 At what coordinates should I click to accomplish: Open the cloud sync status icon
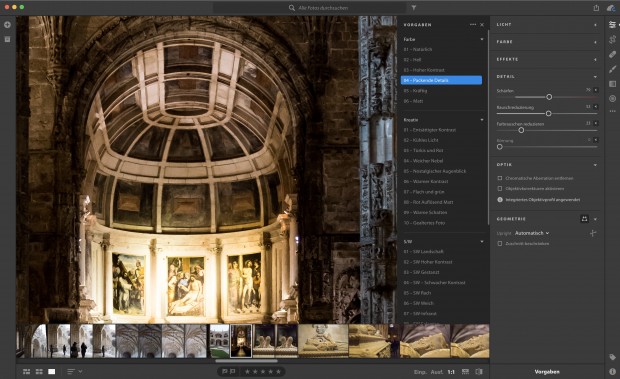click(611, 8)
